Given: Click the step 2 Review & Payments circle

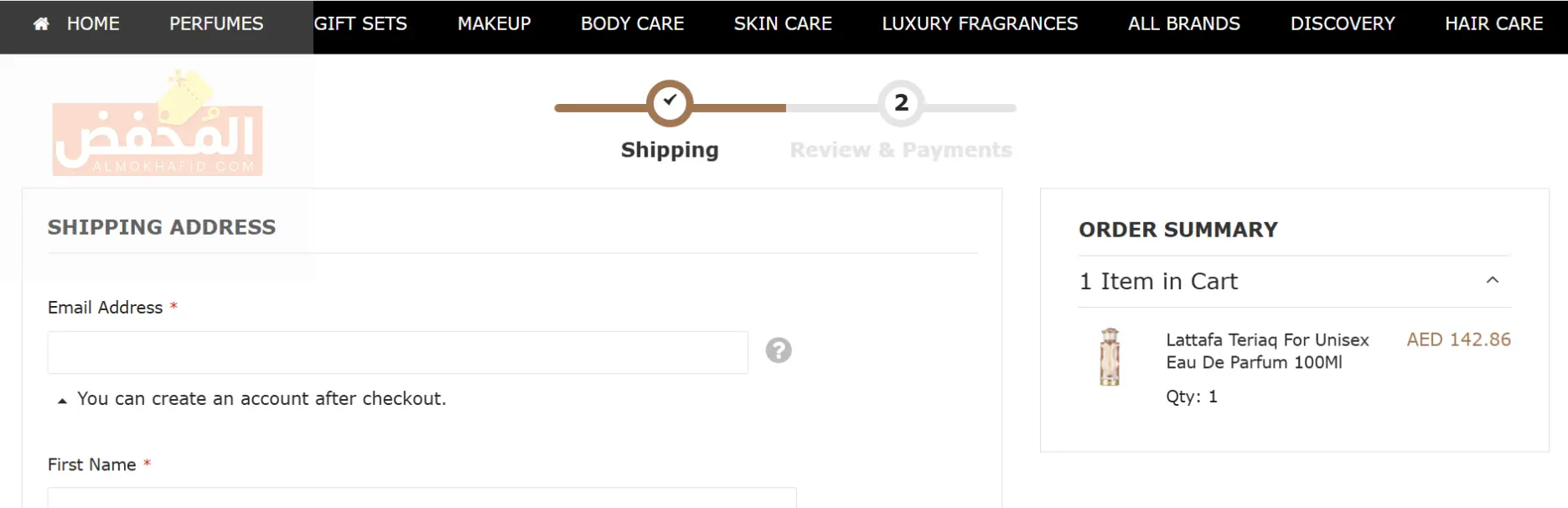Looking at the screenshot, I should click(x=901, y=103).
